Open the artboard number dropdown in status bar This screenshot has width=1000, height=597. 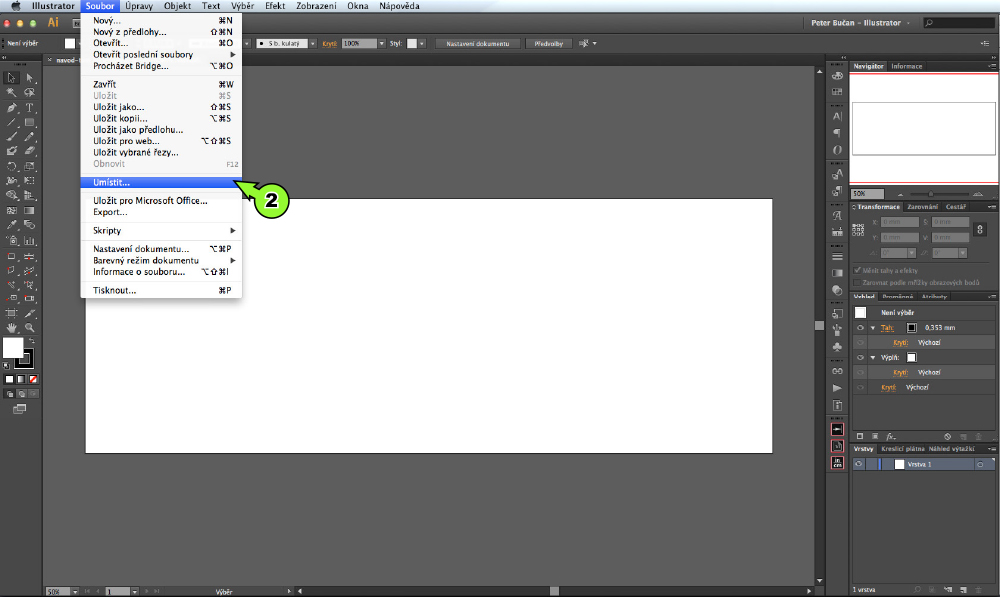point(135,592)
